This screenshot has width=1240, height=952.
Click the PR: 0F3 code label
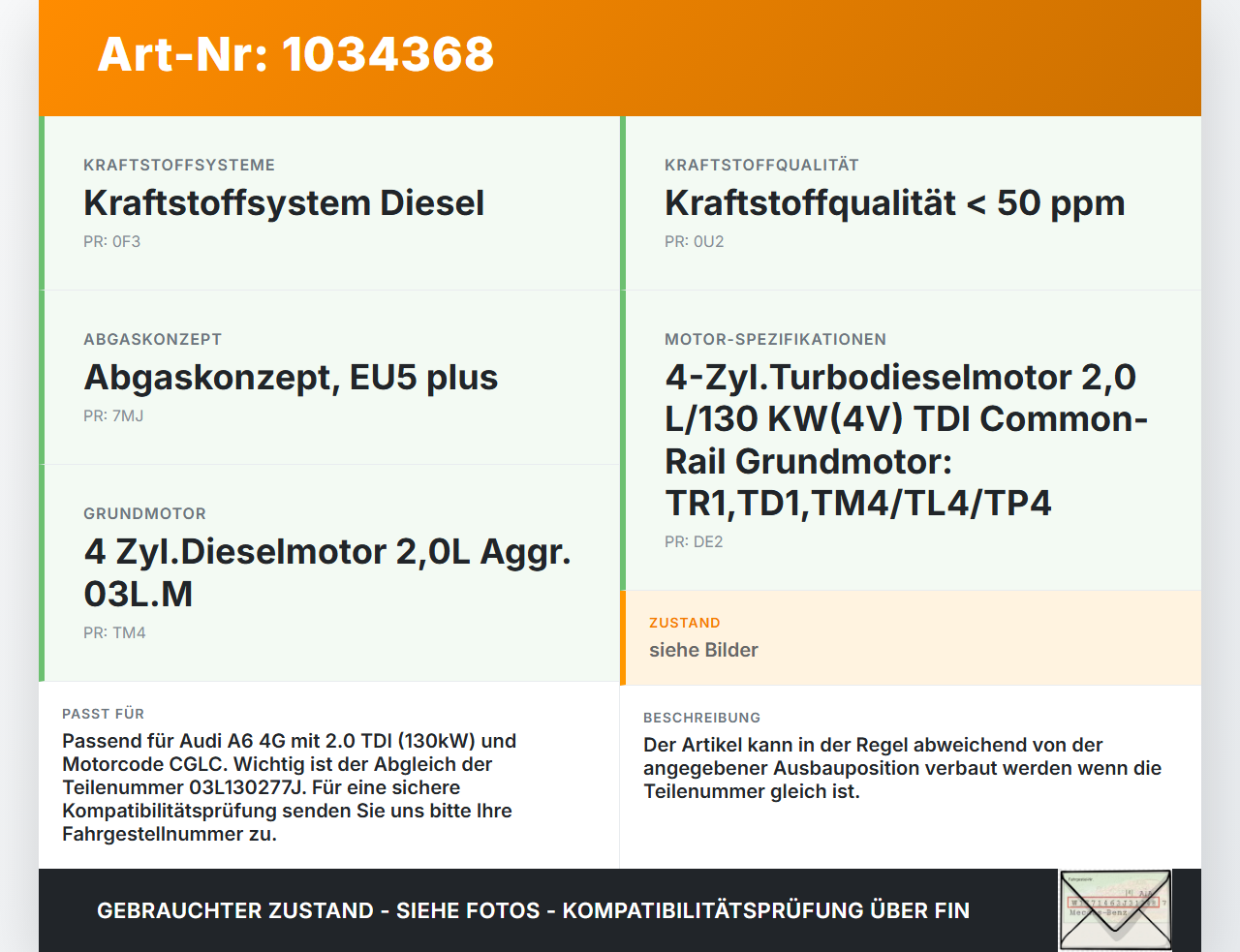[x=112, y=241]
